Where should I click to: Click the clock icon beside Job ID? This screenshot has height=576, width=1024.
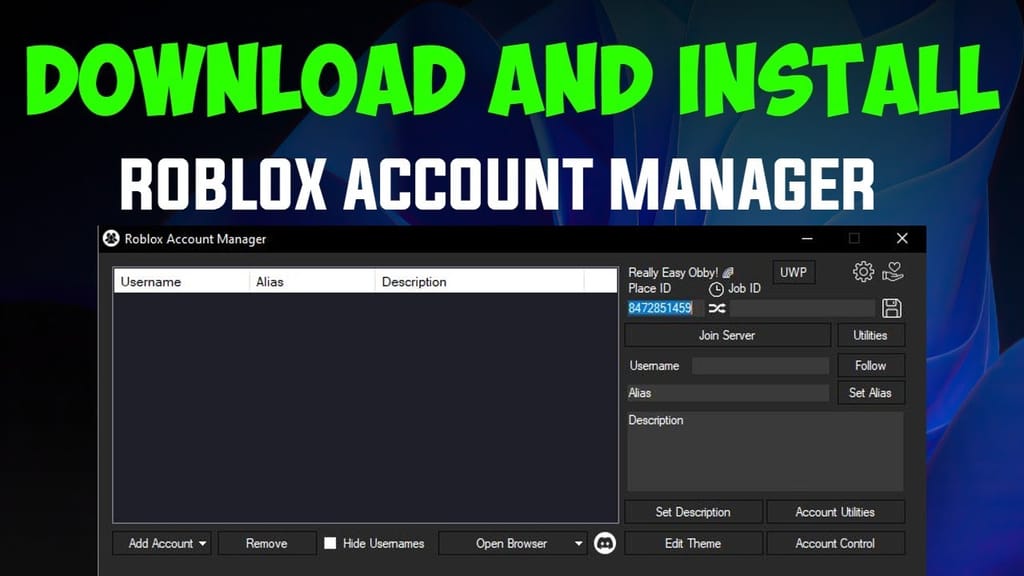pos(717,288)
